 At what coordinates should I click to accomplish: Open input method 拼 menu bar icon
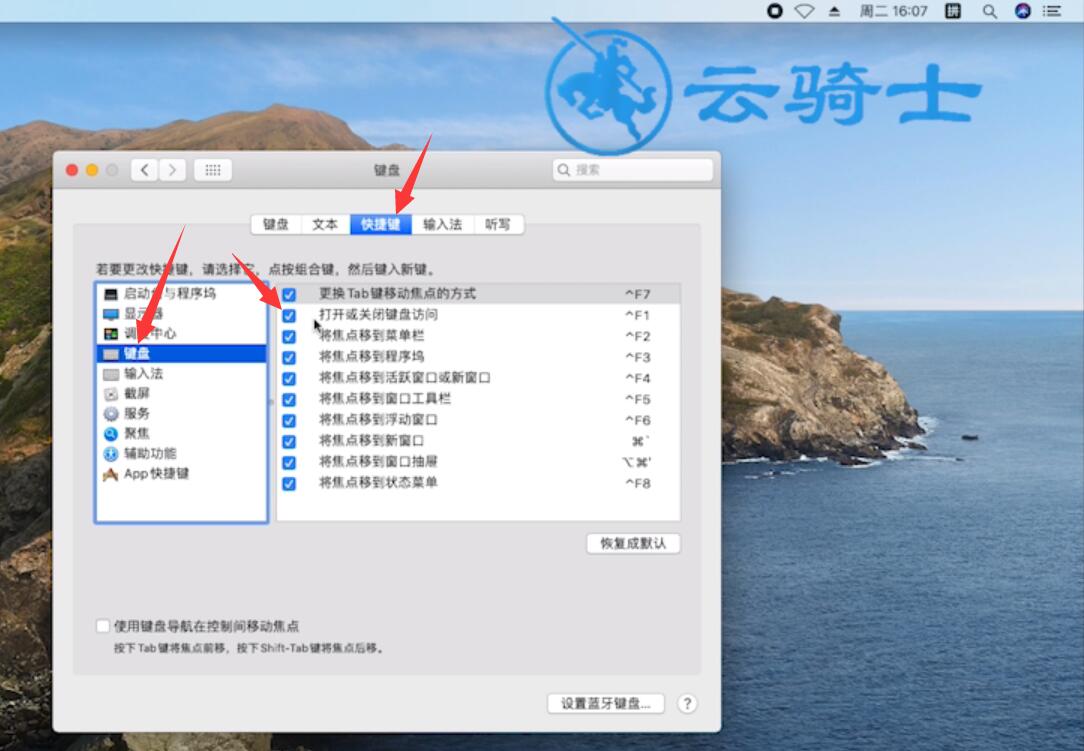pos(953,11)
